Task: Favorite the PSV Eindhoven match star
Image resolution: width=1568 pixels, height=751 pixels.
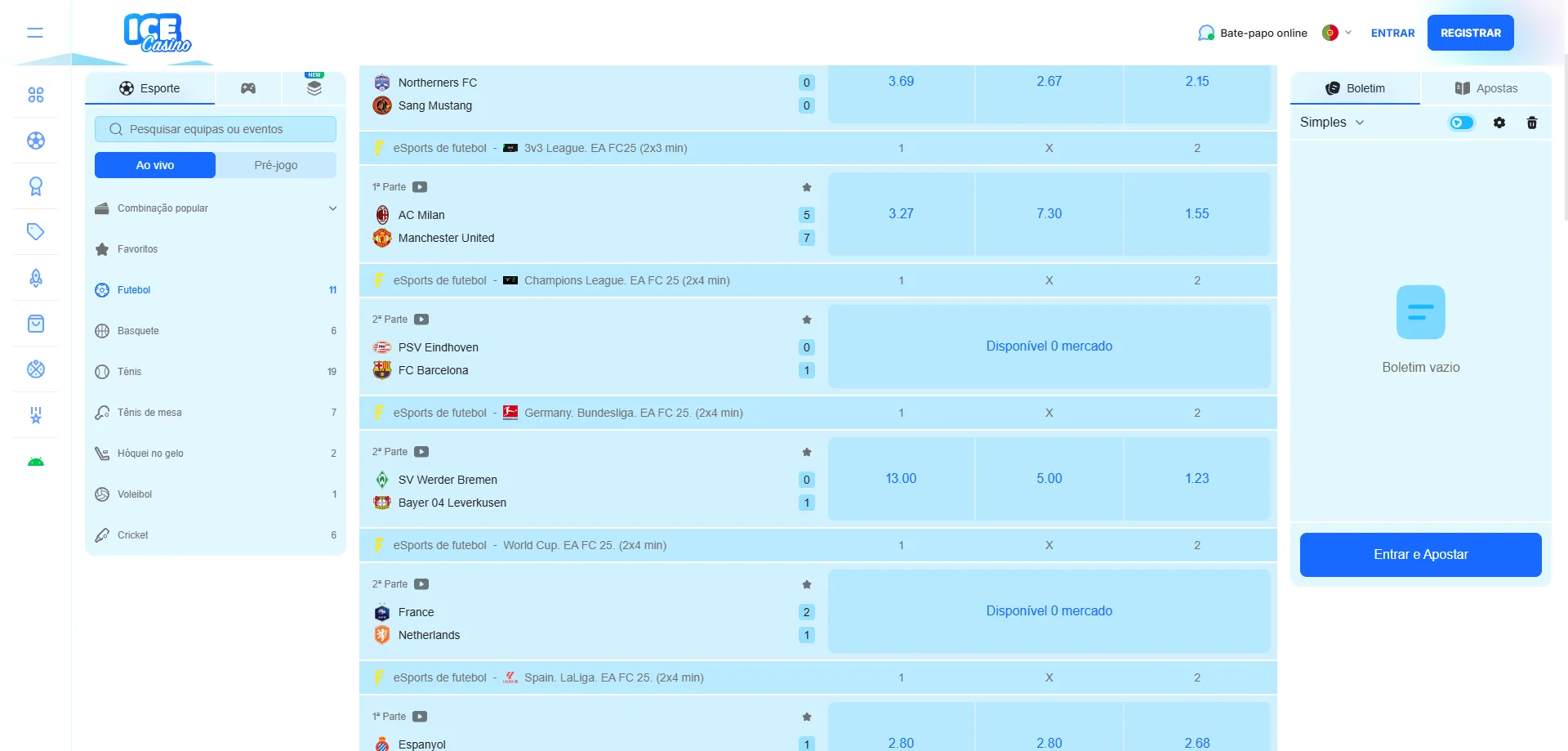Action: click(x=807, y=320)
